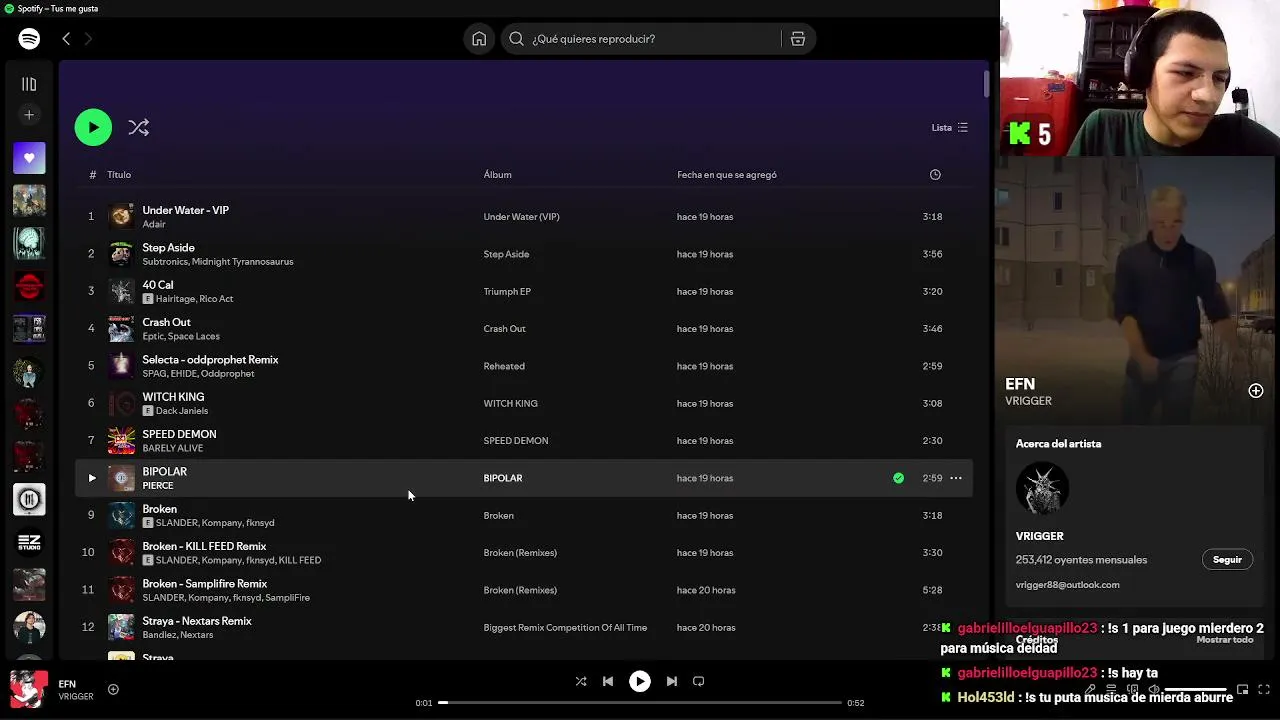This screenshot has width=1280, height=720.
Task: Sort tracks by the Álbum column
Action: click(x=497, y=175)
